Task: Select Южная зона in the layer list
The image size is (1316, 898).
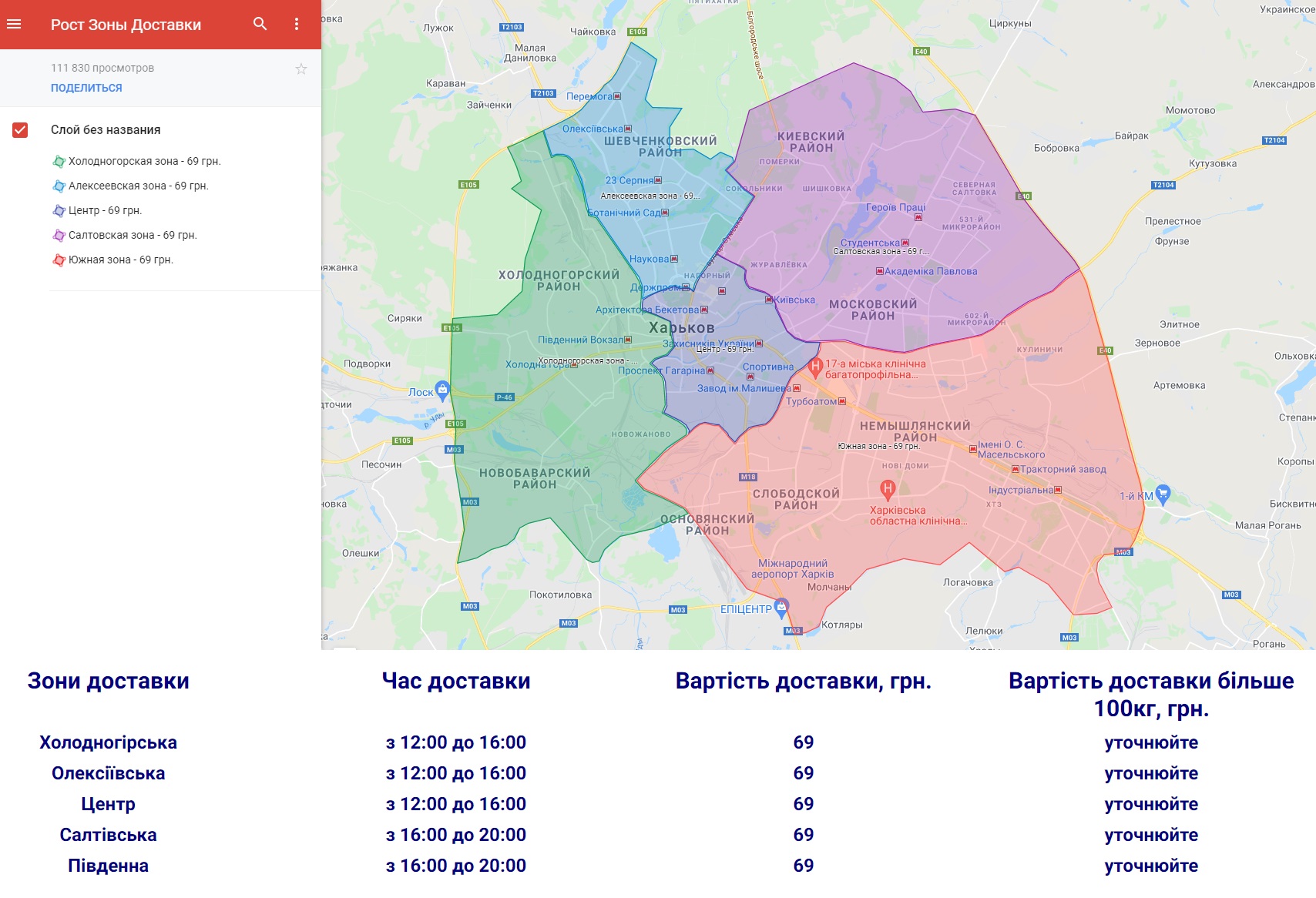Action: coord(120,260)
